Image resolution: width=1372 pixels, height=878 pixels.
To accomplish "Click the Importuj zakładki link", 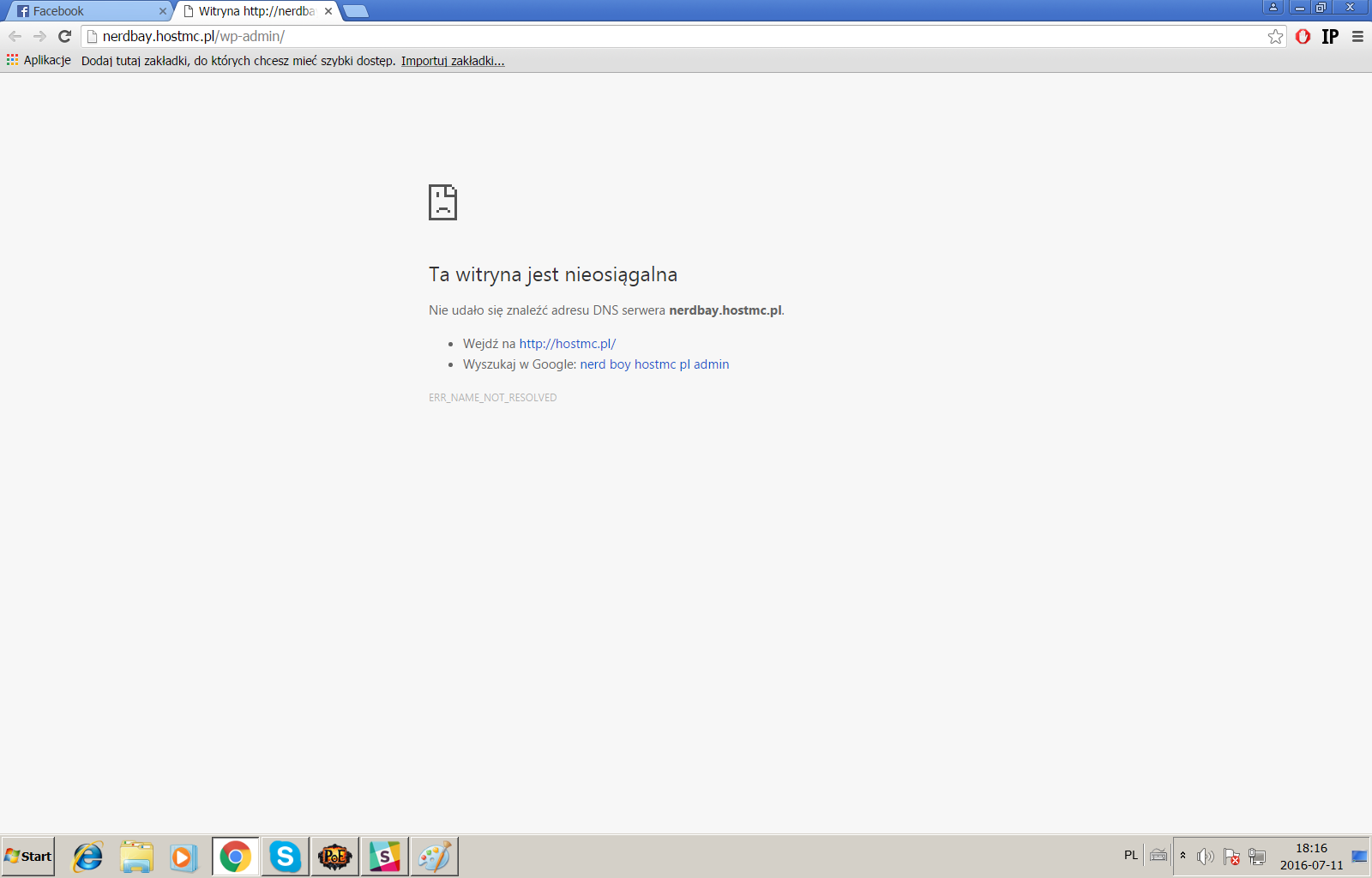I will [453, 61].
